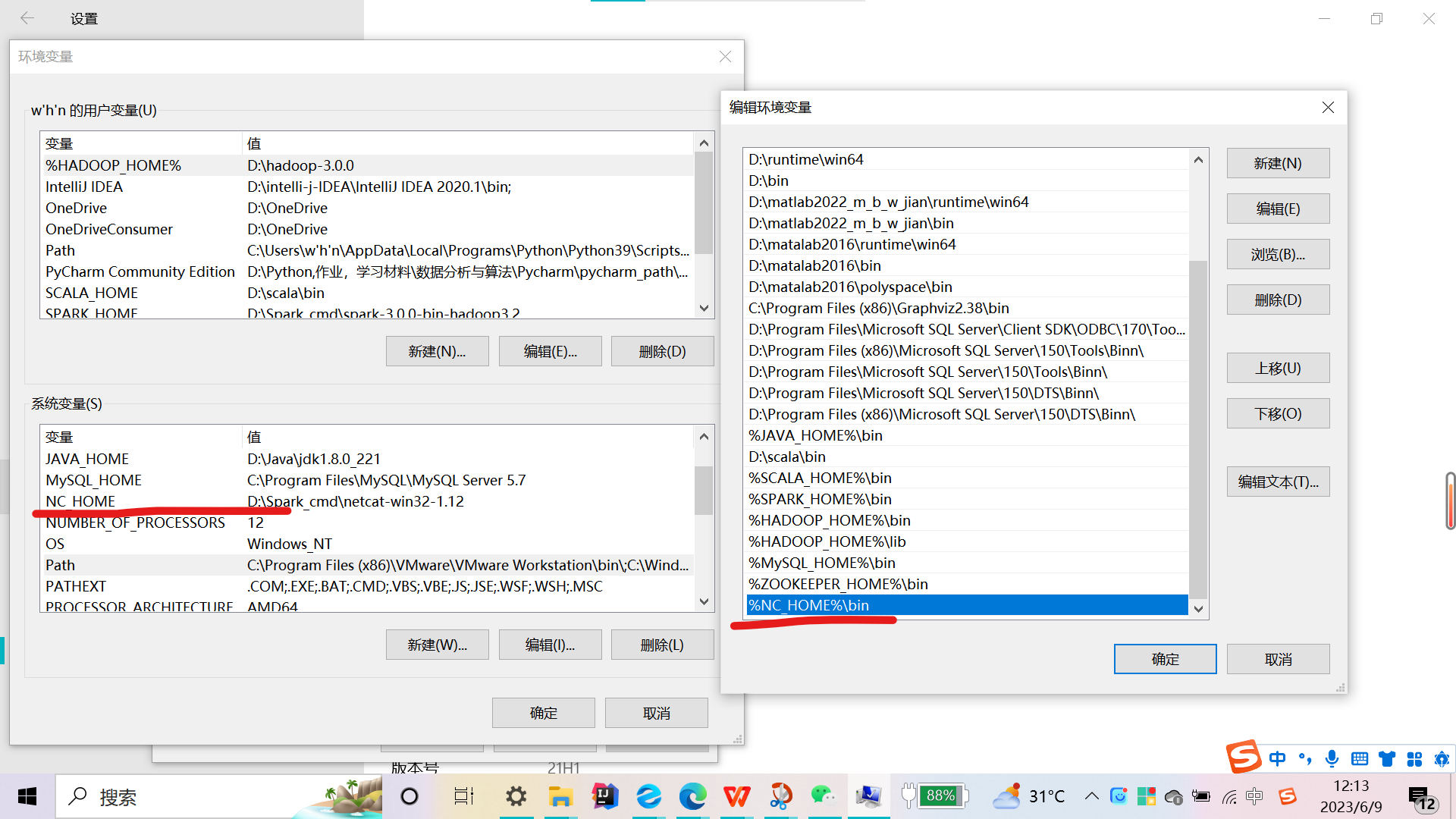The width and height of the screenshot is (1456, 819).
Task: Confirm path edits with 确定 button
Action: pos(1164,659)
